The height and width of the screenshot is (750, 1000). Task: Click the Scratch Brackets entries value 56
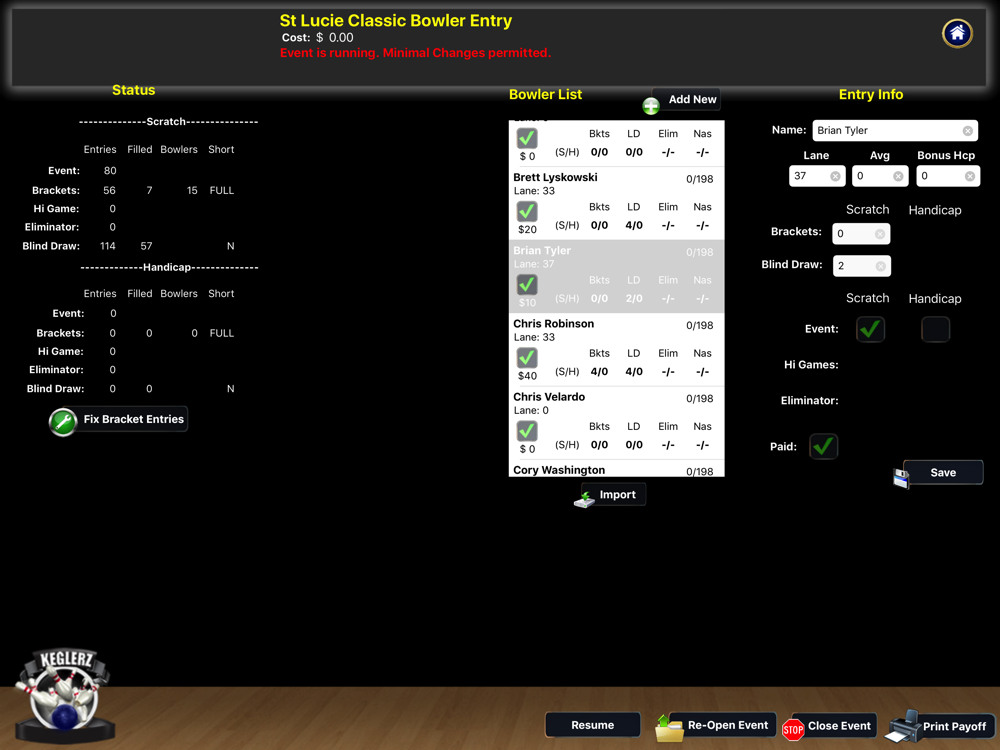click(x=110, y=191)
